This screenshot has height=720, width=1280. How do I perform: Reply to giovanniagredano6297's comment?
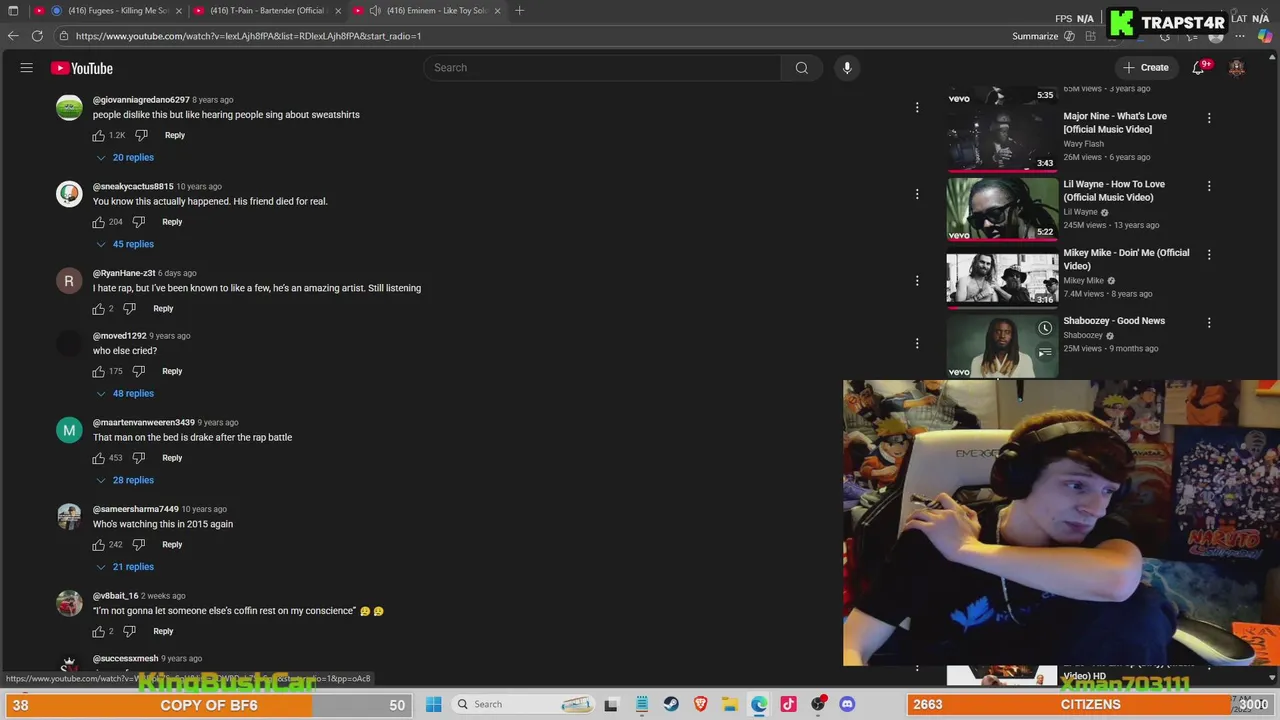[175, 135]
